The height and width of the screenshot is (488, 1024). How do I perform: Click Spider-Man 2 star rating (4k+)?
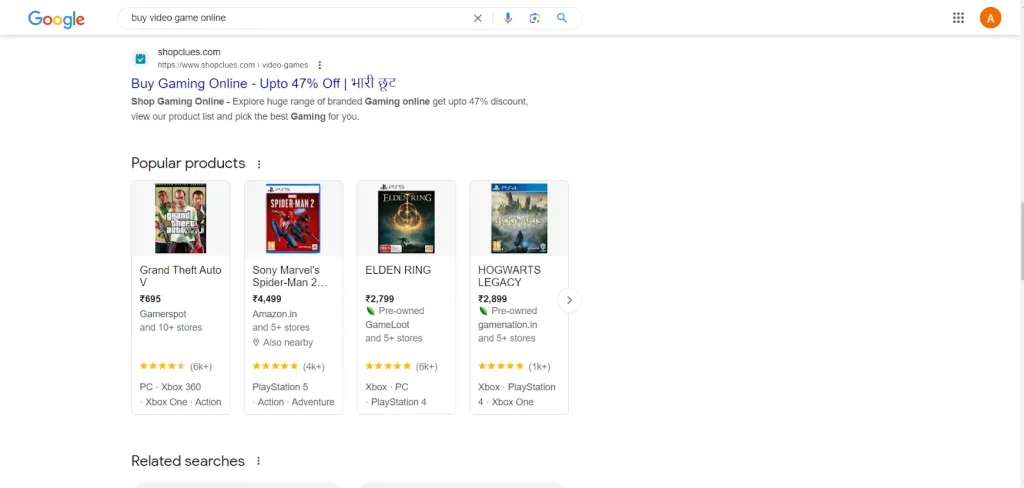click(x=289, y=366)
